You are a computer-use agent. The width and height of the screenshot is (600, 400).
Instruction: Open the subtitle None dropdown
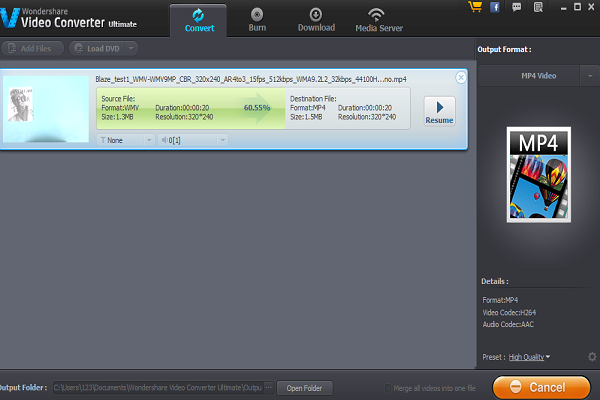click(x=126, y=140)
